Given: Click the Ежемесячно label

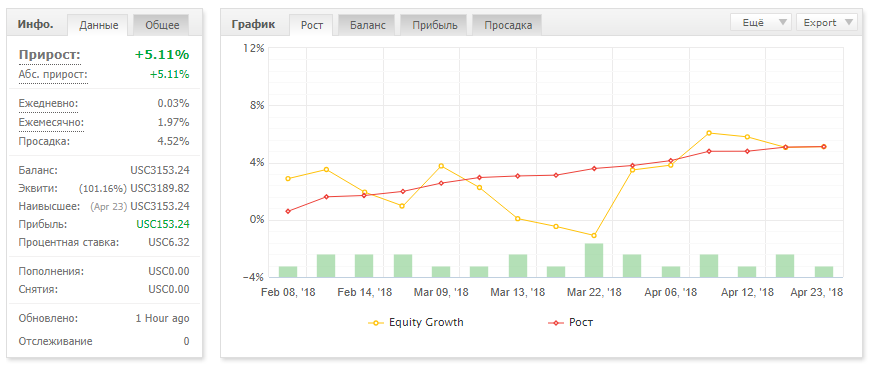Looking at the screenshot, I should pos(51,122).
